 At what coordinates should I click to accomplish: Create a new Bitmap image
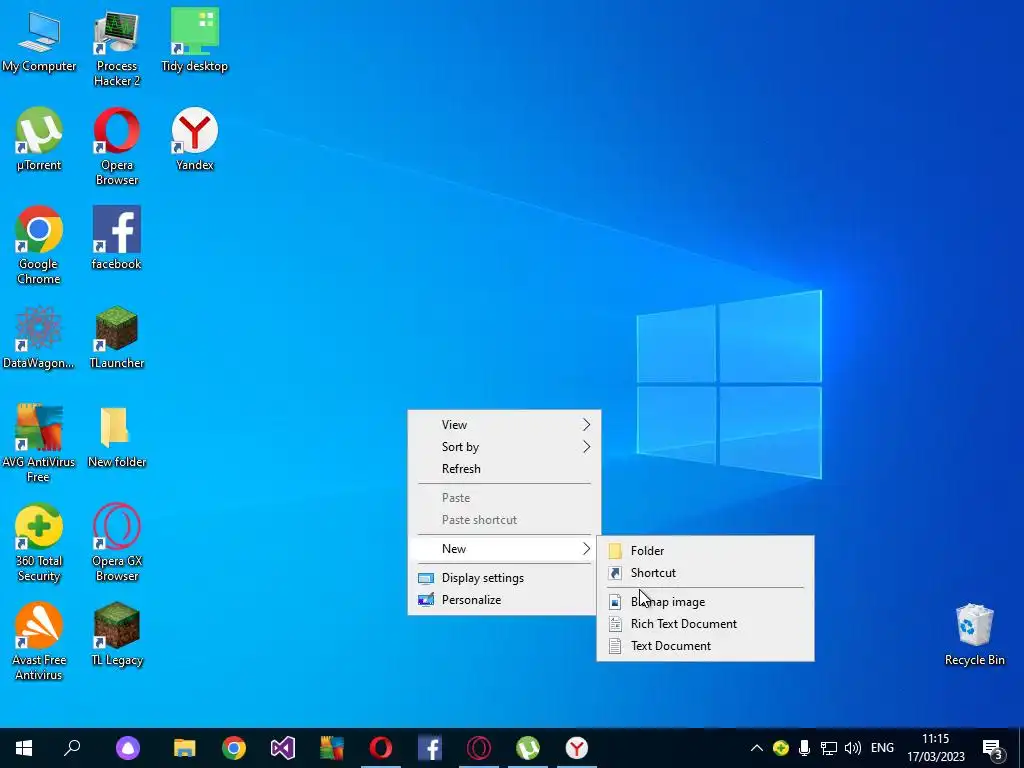tap(705, 602)
